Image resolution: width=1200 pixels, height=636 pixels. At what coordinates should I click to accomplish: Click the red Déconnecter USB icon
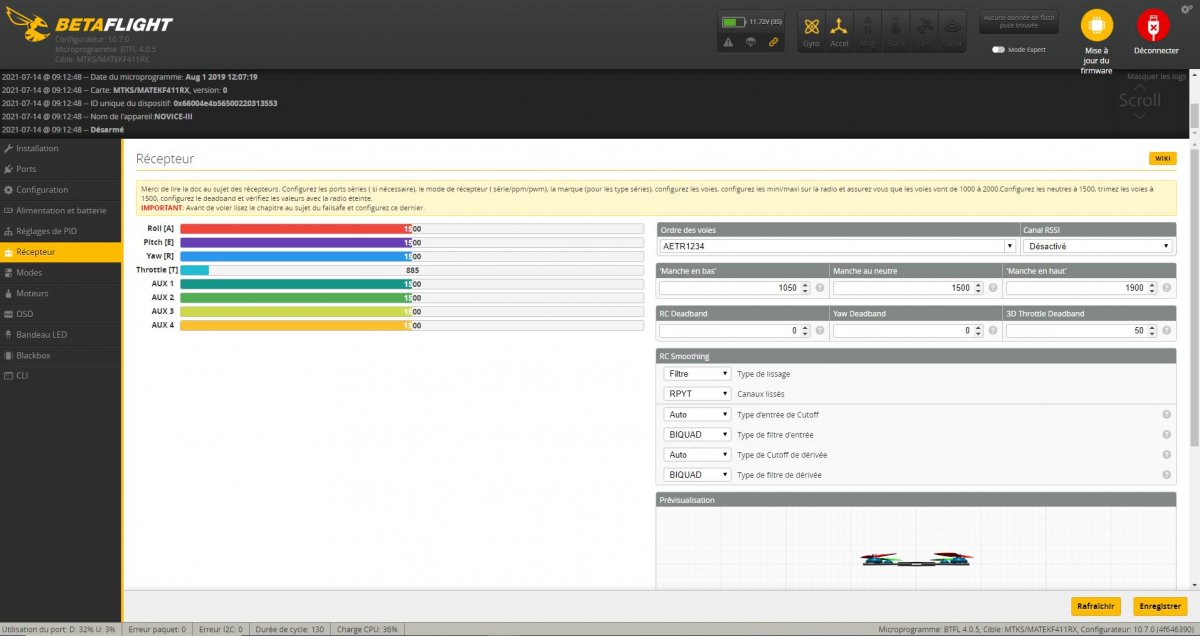1154,26
